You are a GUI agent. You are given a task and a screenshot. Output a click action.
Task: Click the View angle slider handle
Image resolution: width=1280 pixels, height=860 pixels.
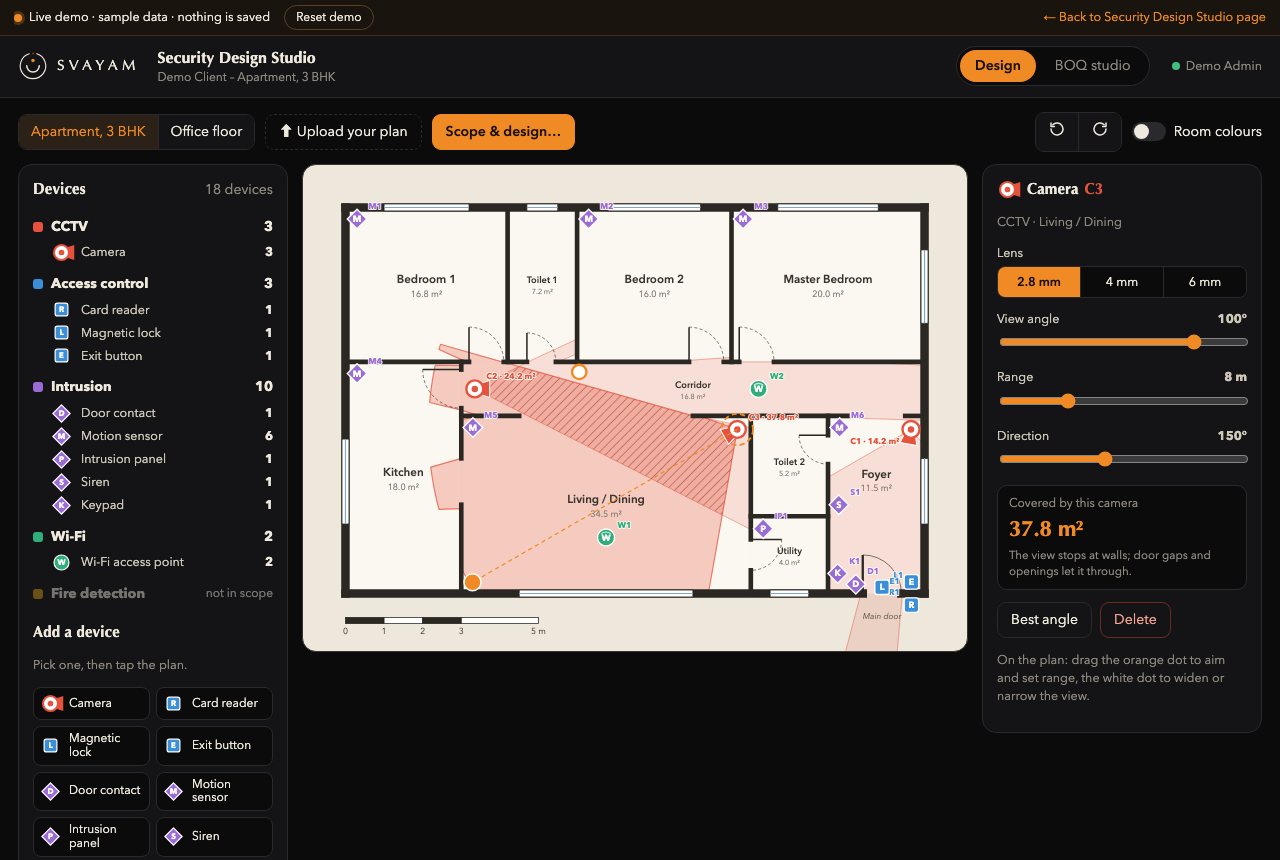pyautogui.click(x=1194, y=342)
